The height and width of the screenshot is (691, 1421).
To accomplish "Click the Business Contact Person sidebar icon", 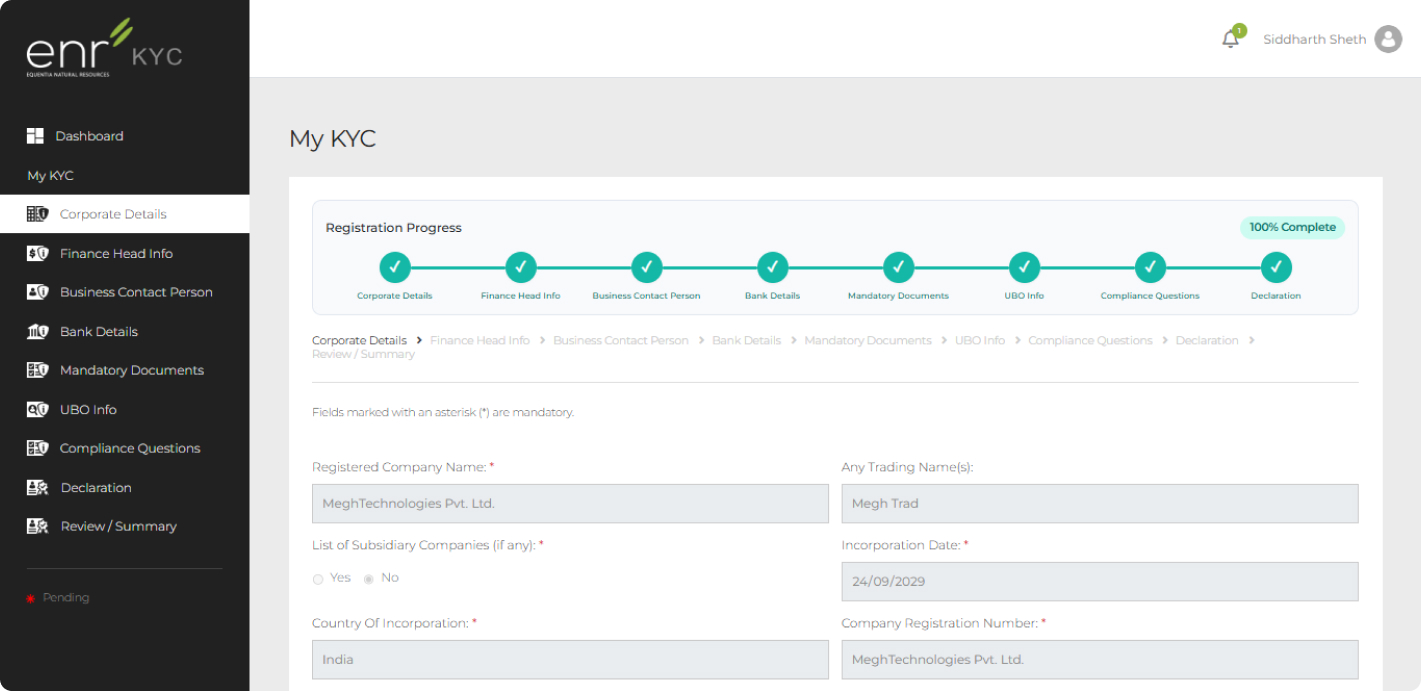I will [x=37, y=292].
